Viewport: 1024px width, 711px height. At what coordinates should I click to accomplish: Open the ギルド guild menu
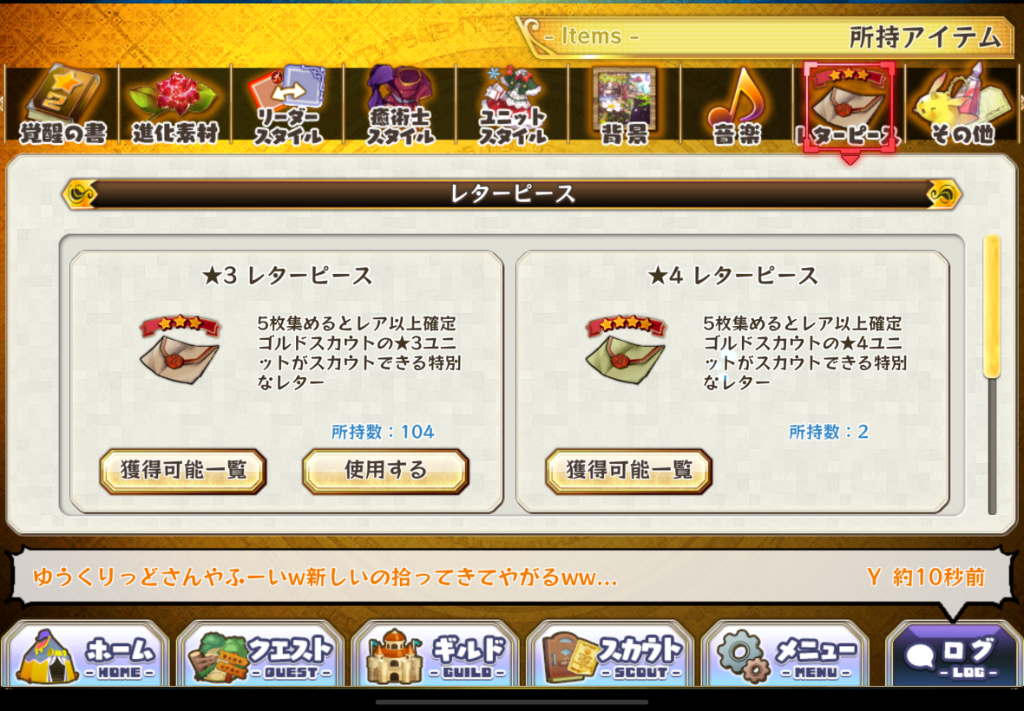[435, 655]
